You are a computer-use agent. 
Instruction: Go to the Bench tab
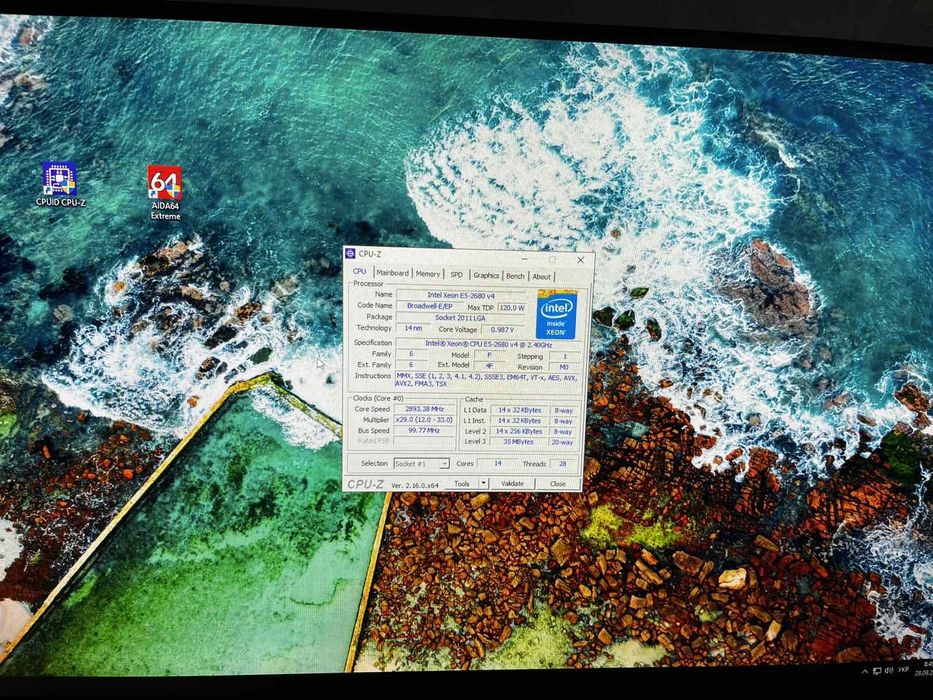pyautogui.click(x=515, y=276)
